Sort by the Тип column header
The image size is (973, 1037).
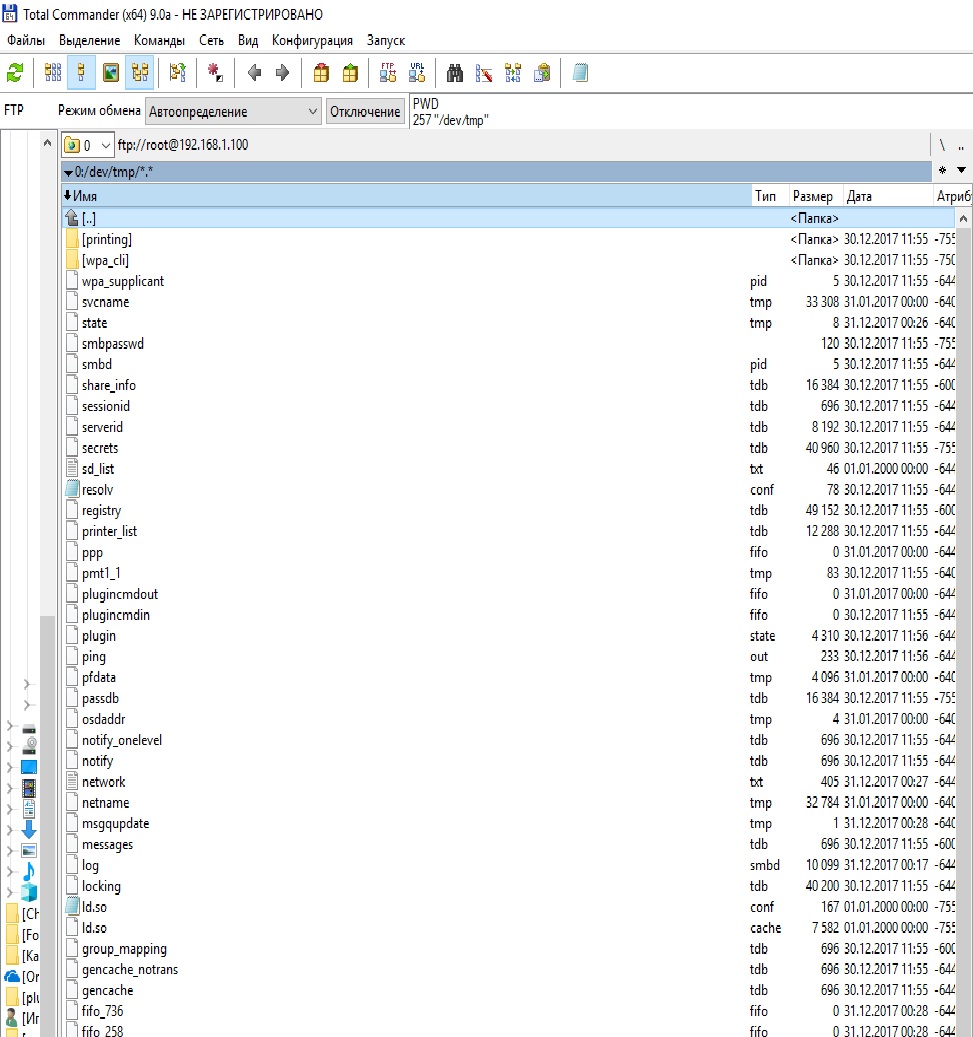point(769,196)
